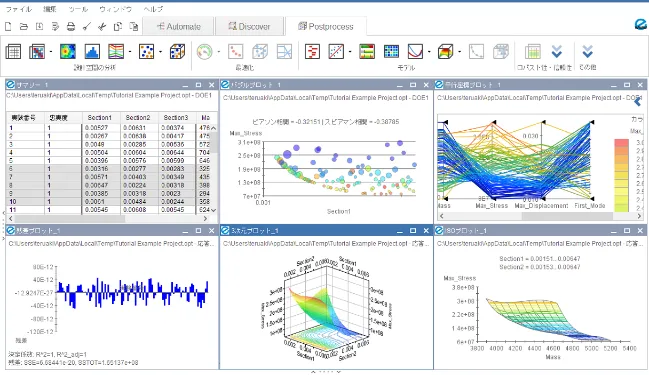Select row number 10 in summary table
The height and width of the screenshot is (375, 649).
(25, 202)
